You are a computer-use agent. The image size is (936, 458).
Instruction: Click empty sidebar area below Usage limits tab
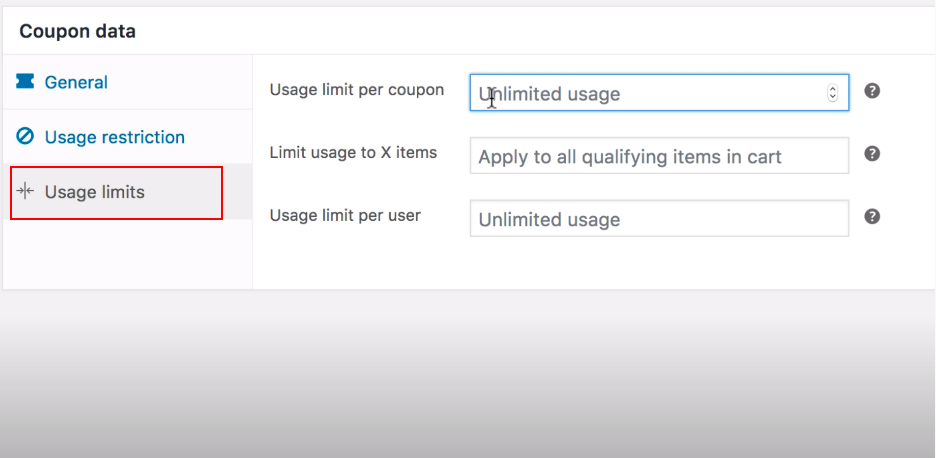click(x=126, y=254)
